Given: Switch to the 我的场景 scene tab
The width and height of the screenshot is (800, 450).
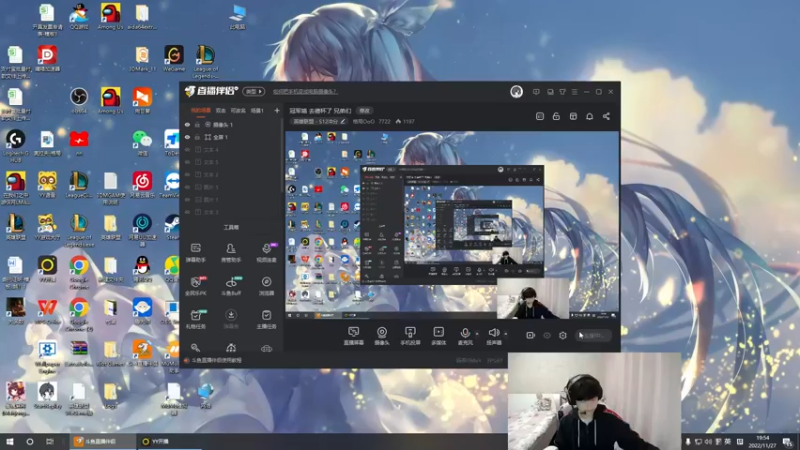Looking at the screenshot, I should pyautogui.click(x=201, y=110).
